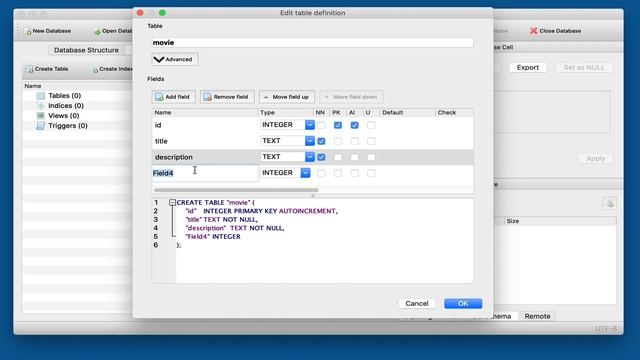Image resolution: width=640 pixels, height=360 pixels.
Task: Toggle Unique for the id field
Action: (371, 125)
